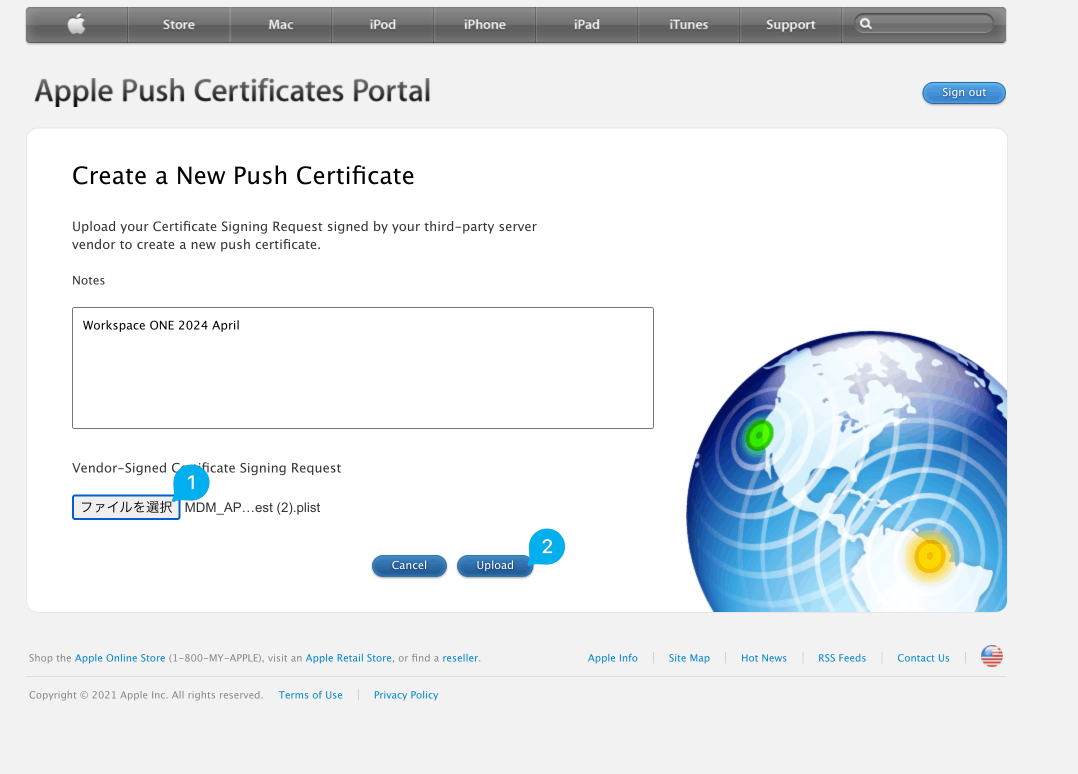Open the Apple Info footer link

pos(613,658)
